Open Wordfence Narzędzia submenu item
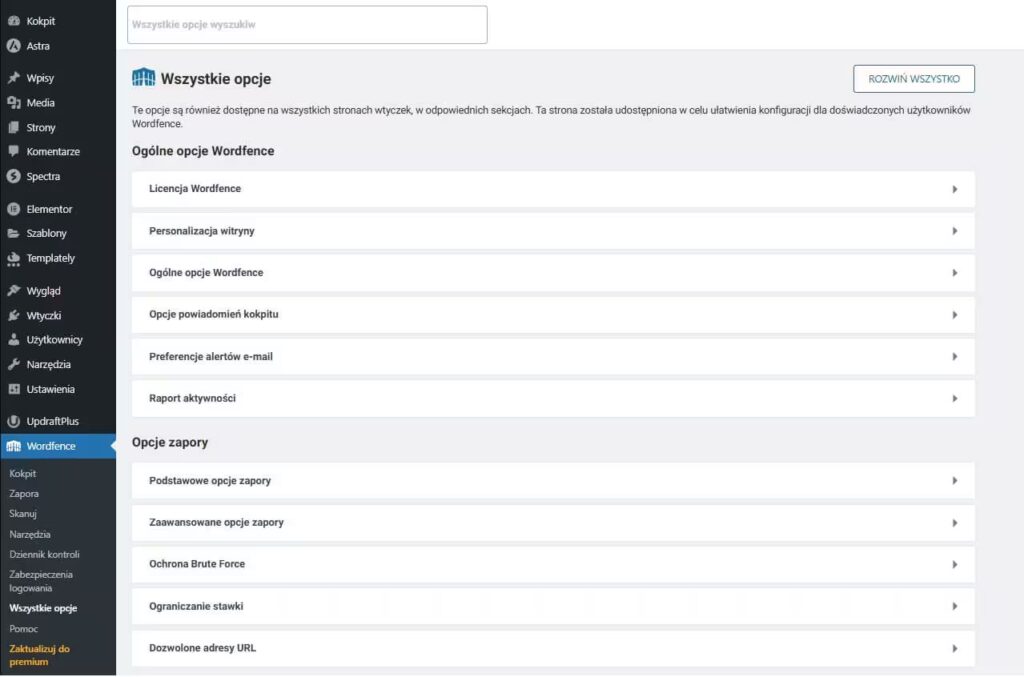 (30, 534)
